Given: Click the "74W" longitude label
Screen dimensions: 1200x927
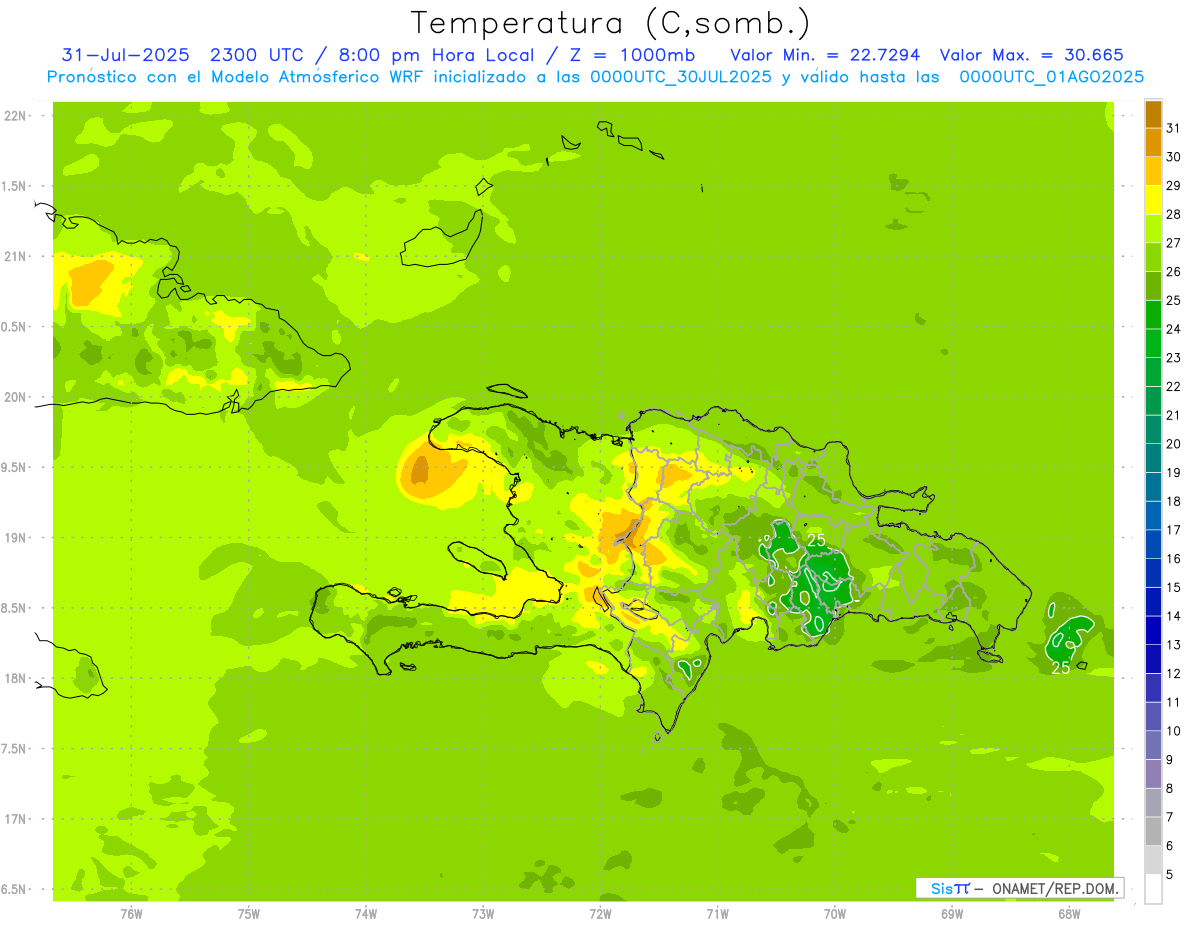Looking at the screenshot, I should coord(366,913).
